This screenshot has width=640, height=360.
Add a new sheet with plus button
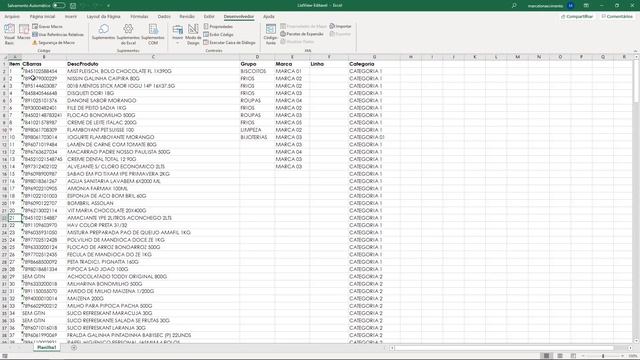74,348
